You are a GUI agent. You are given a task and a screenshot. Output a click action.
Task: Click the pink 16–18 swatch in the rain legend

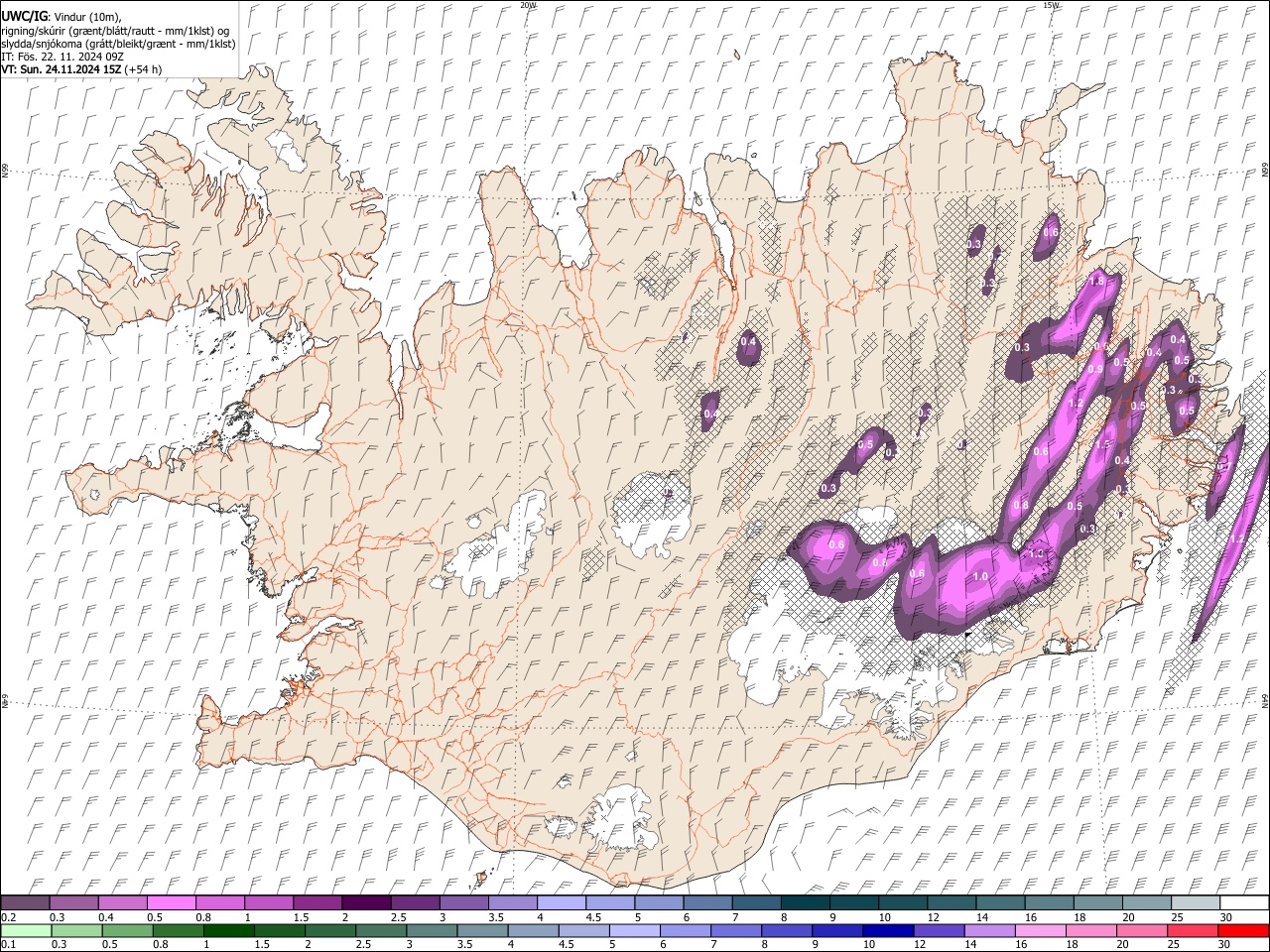tap(1040, 930)
